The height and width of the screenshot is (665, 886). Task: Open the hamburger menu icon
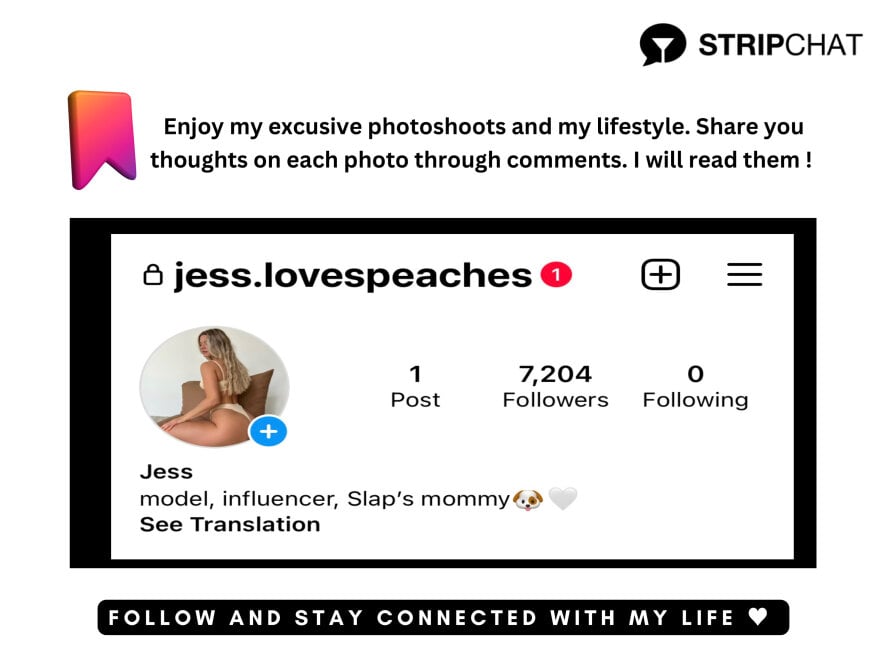[x=744, y=275]
